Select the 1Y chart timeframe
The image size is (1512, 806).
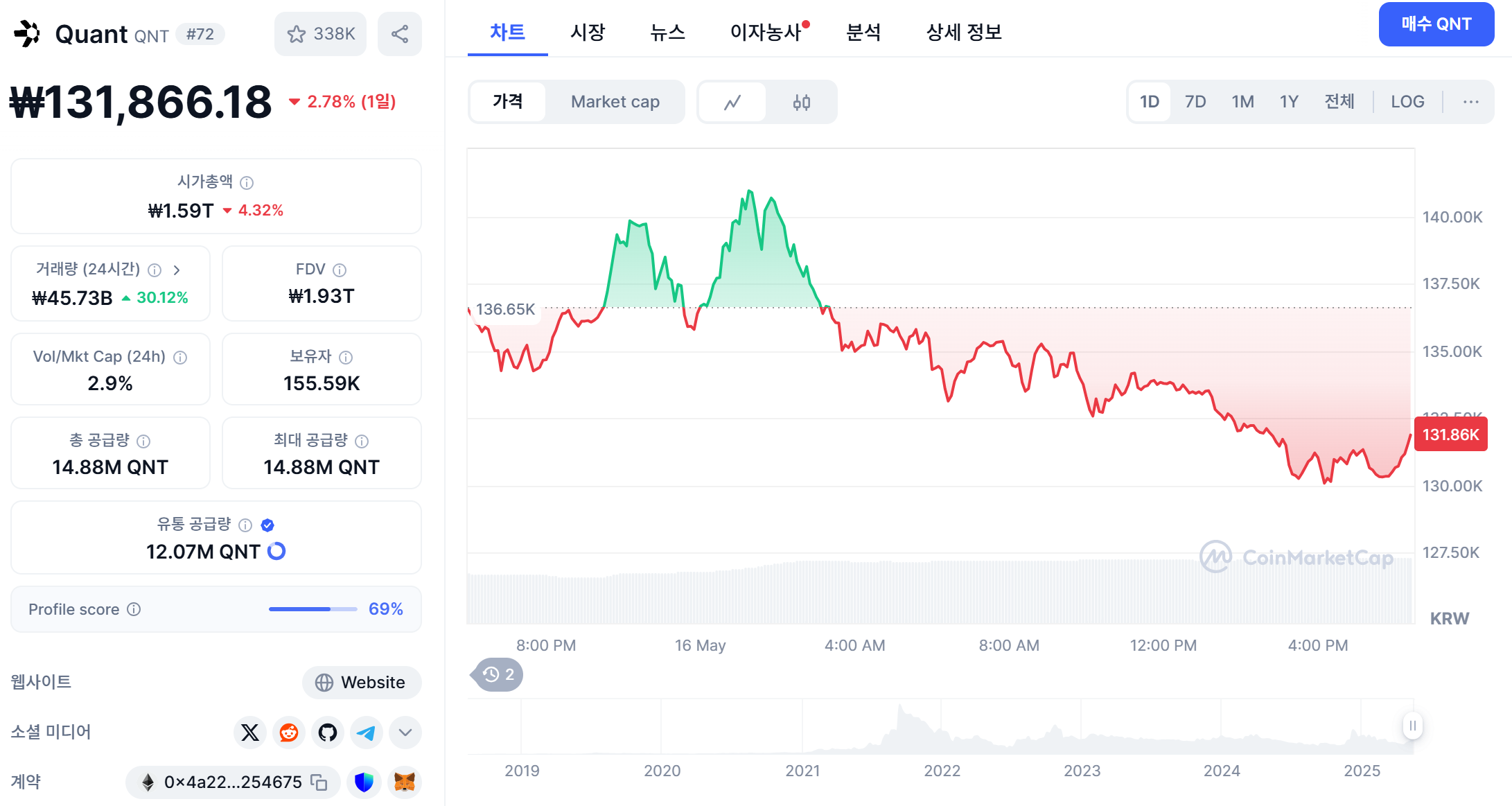pyautogui.click(x=1289, y=101)
